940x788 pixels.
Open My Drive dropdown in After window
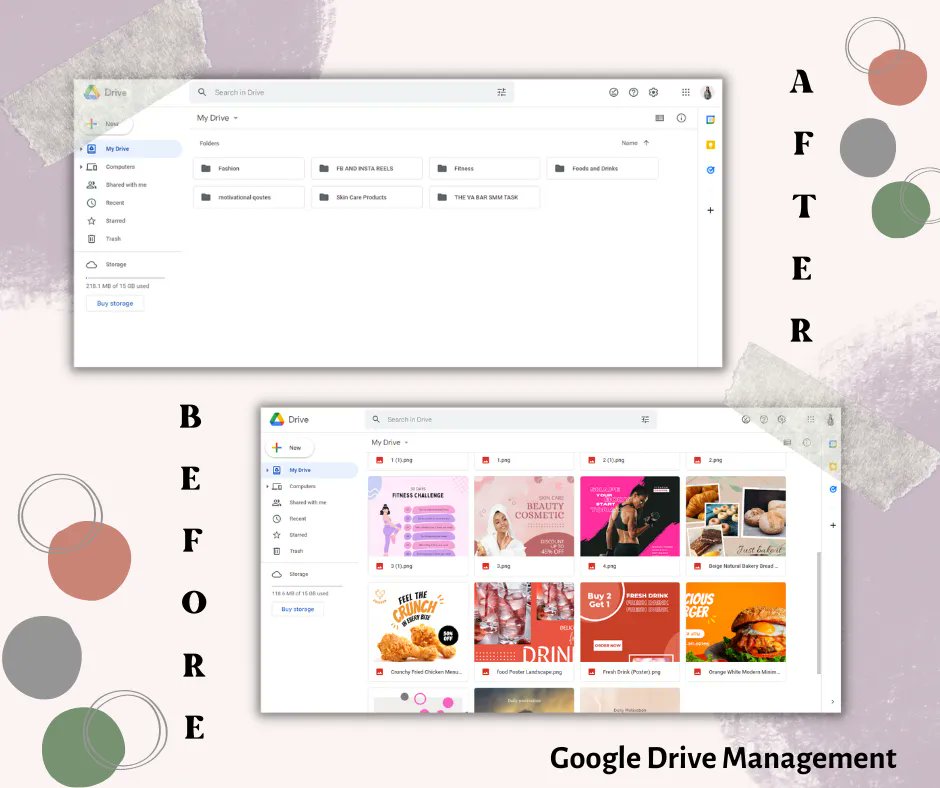pos(236,118)
